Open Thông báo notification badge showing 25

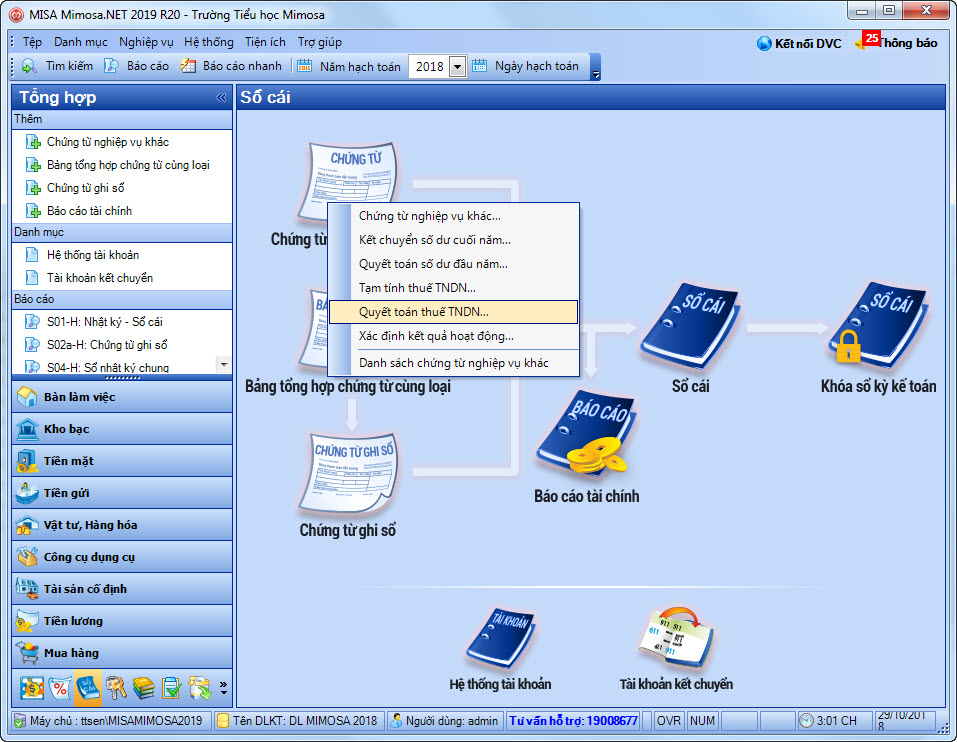tap(872, 38)
